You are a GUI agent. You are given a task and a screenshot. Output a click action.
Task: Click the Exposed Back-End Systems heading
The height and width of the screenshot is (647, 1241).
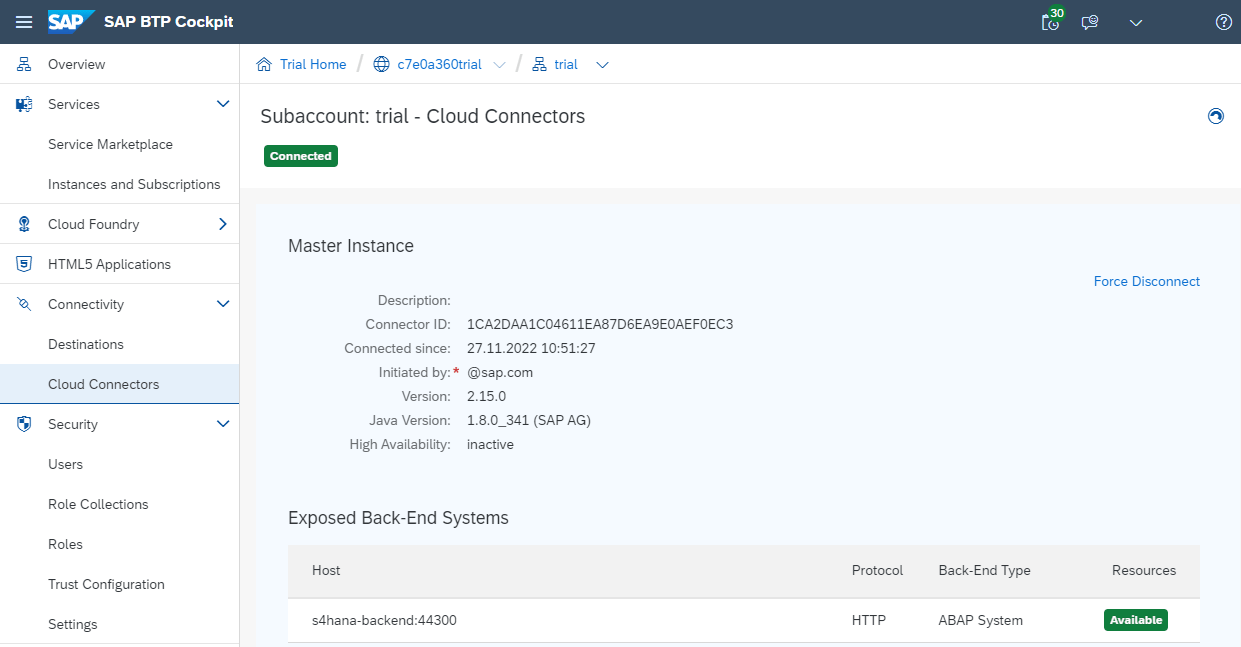[x=398, y=518]
